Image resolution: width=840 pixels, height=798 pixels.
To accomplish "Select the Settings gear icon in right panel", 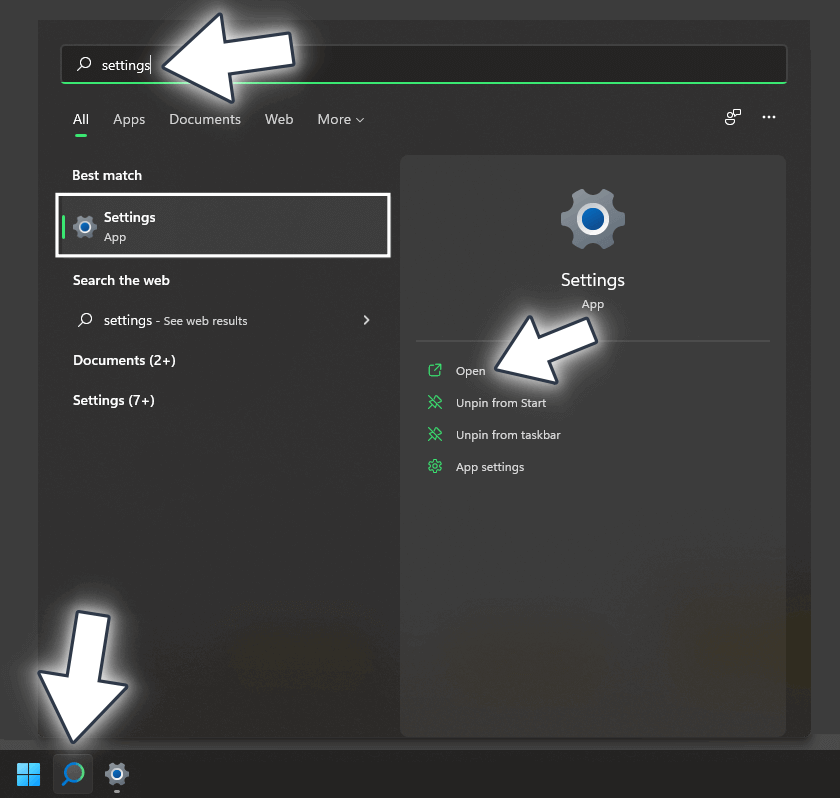I will tap(592, 219).
